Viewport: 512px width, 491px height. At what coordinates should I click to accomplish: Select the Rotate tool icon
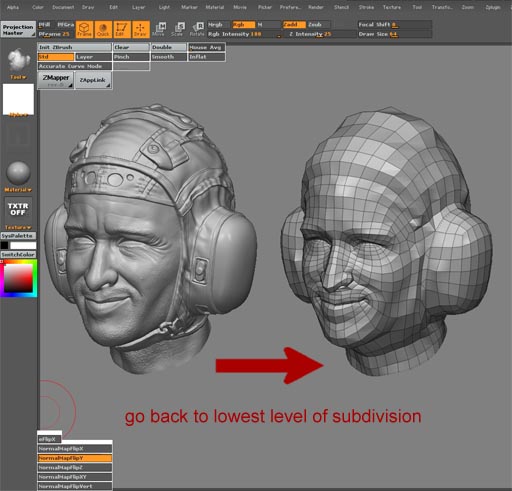click(197, 29)
